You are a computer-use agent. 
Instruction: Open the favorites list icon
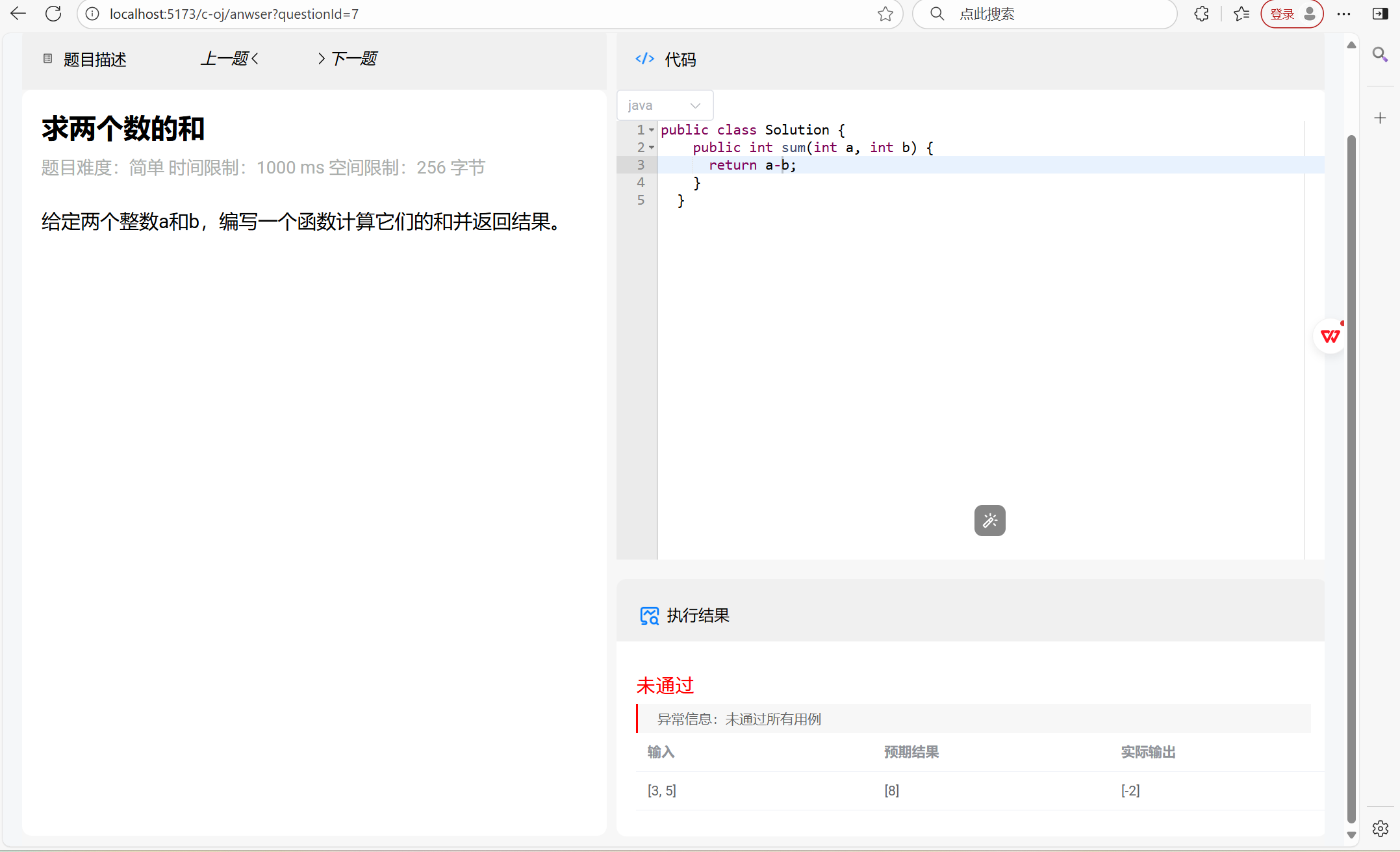click(x=1241, y=14)
